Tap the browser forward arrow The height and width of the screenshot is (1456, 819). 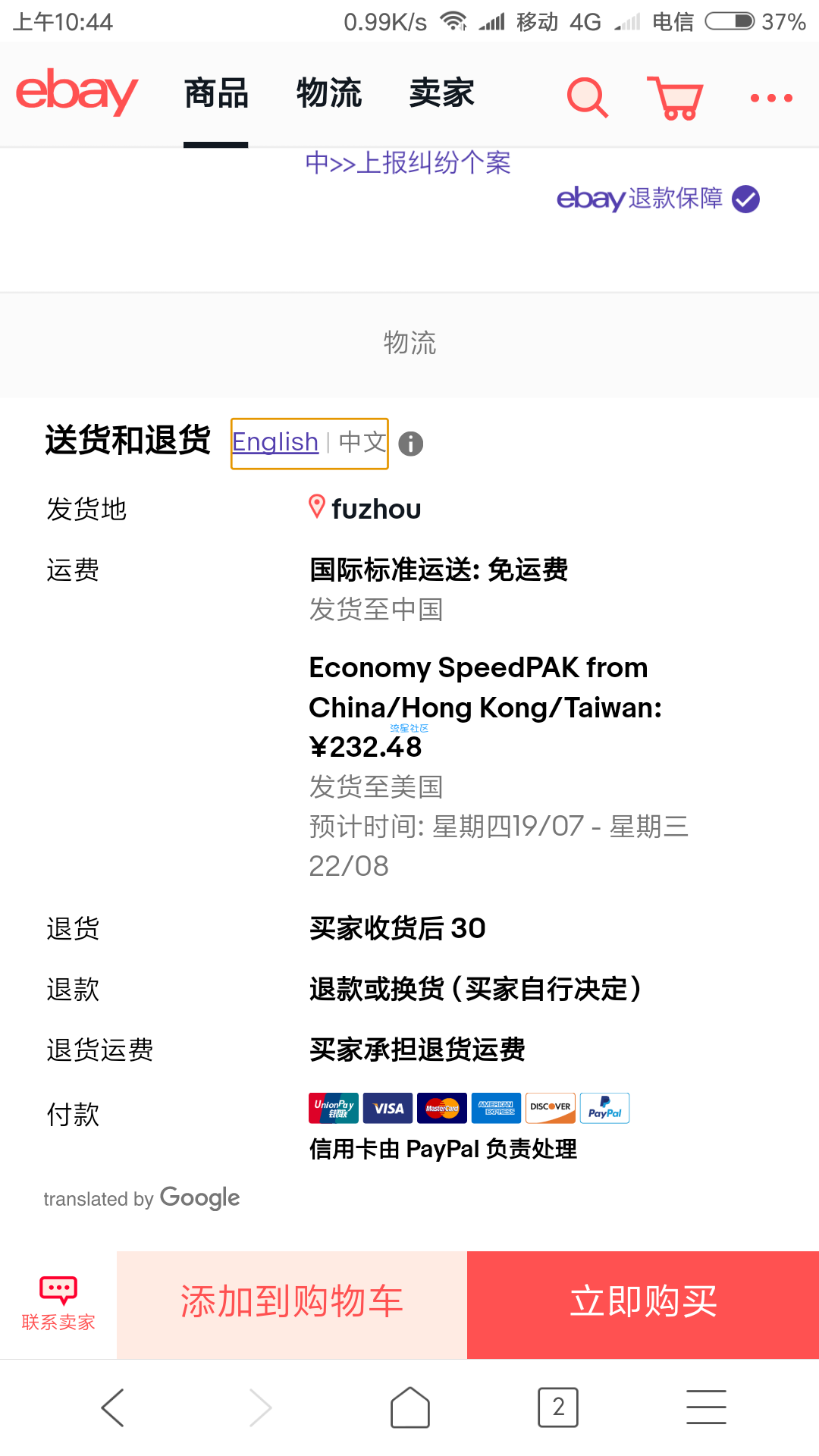(x=260, y=1407)
